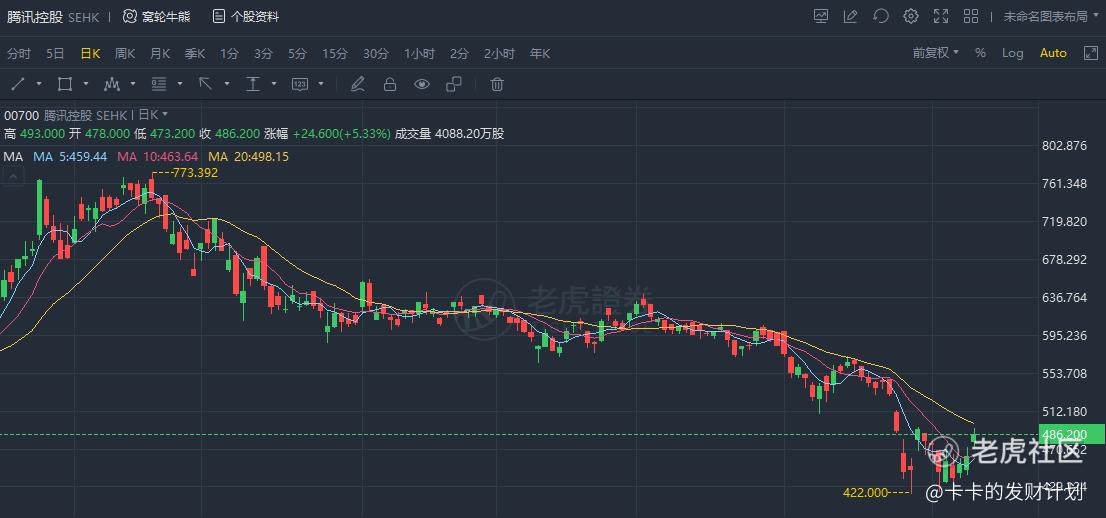Switch to the 分时 intraday tab
The width and height of the screenshot is (1106, 518).
tap(19, 54)
